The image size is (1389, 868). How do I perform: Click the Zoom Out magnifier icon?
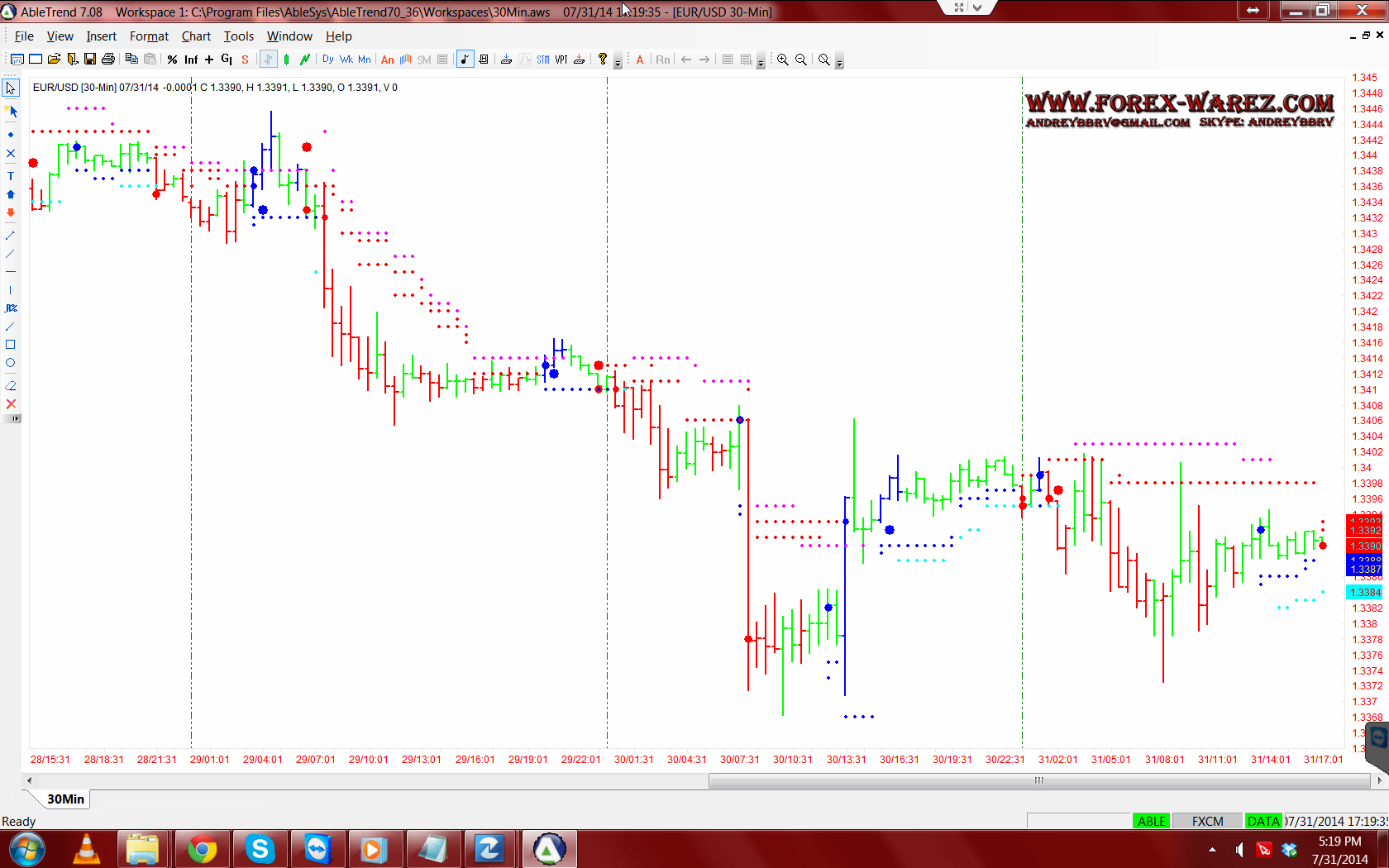(x=801, y=60)
